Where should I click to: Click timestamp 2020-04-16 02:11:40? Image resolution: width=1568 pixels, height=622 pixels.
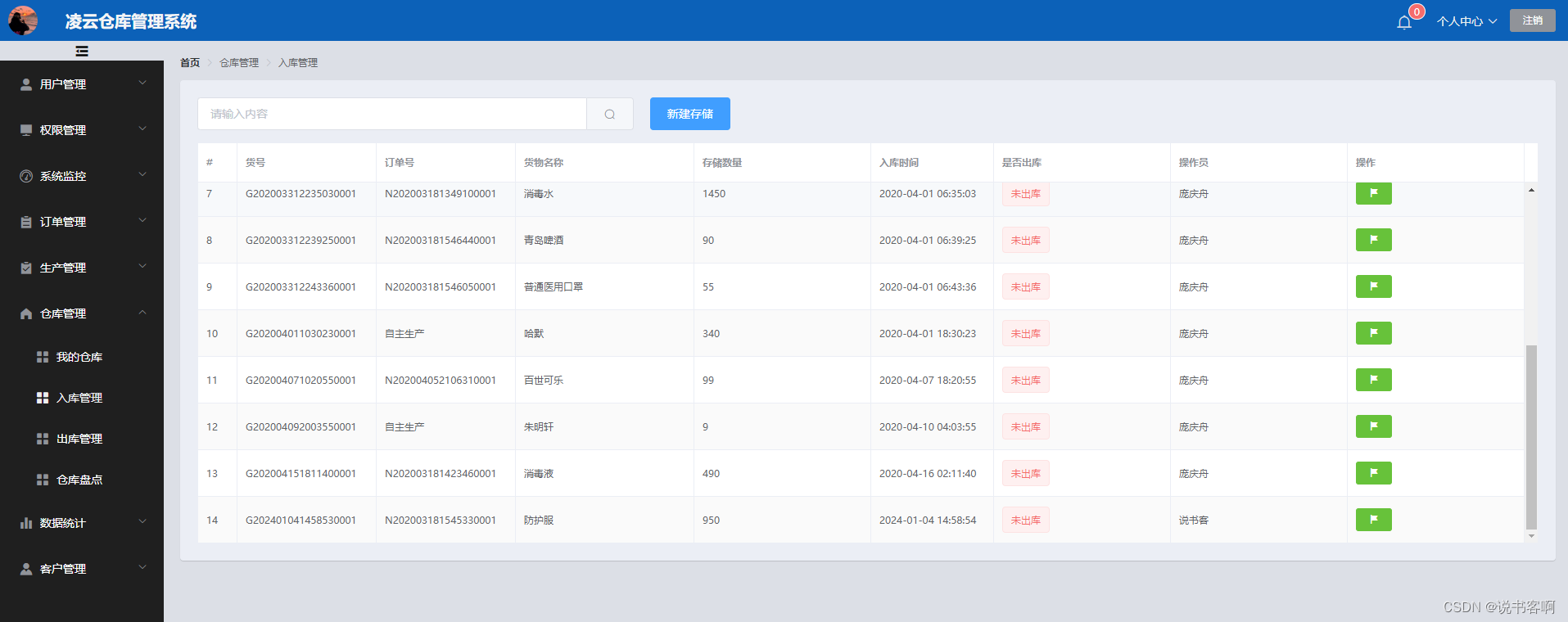pos(928,473)
